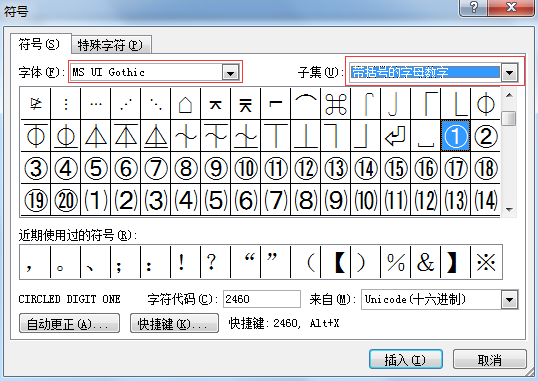The image size is (538, 381).
Task: Open the 来自 Unicode source dropdown
Action: 509,300
